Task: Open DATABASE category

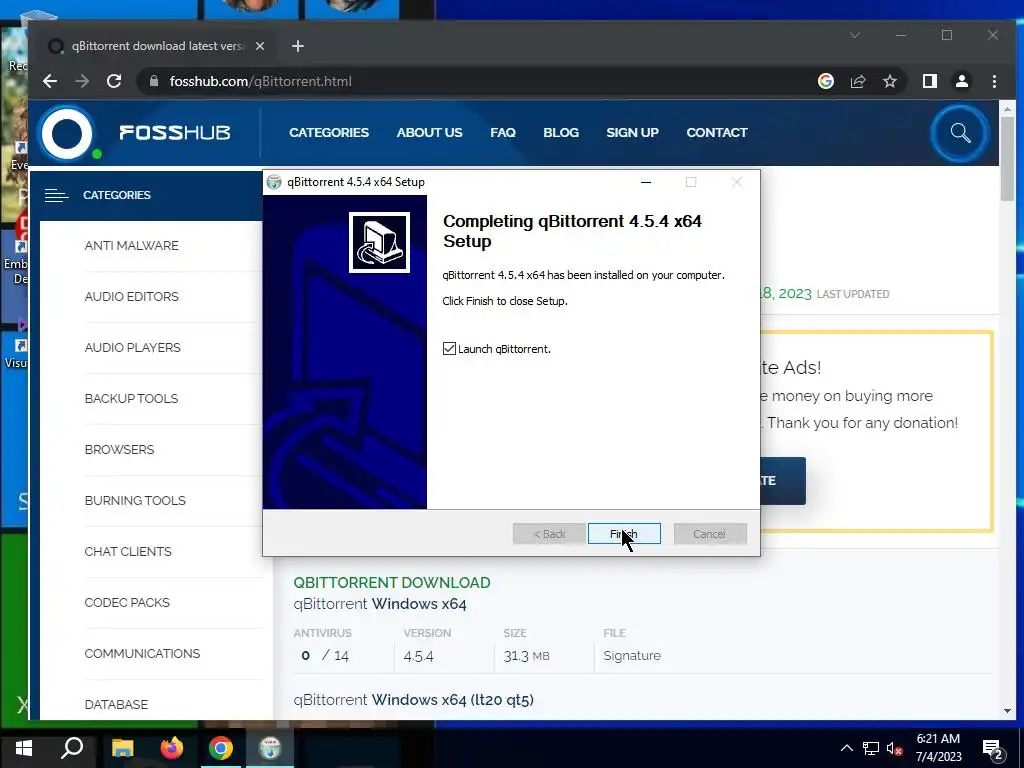Action: pos(116,704)
